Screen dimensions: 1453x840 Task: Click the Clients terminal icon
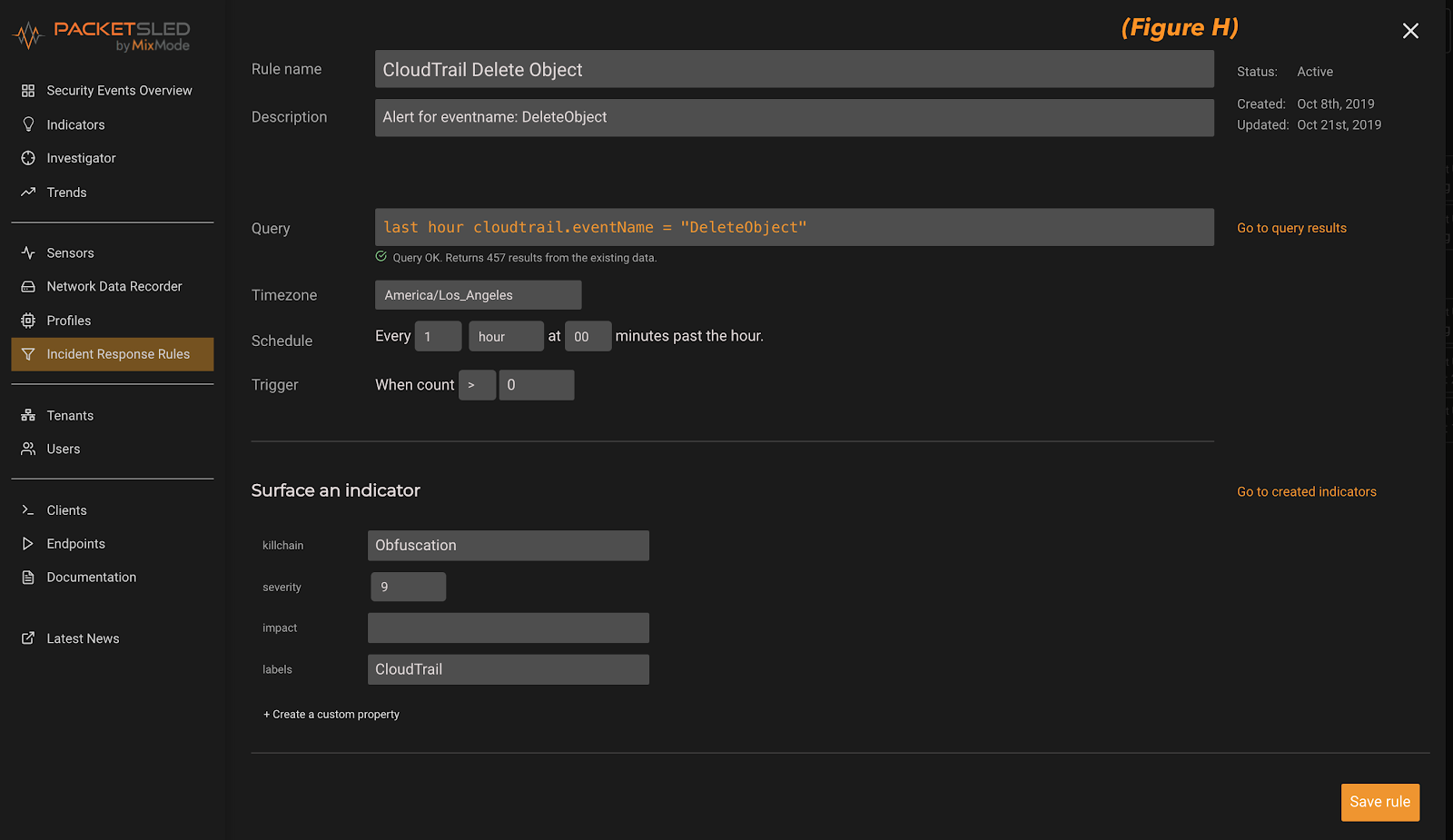click(x=28, y=510)
